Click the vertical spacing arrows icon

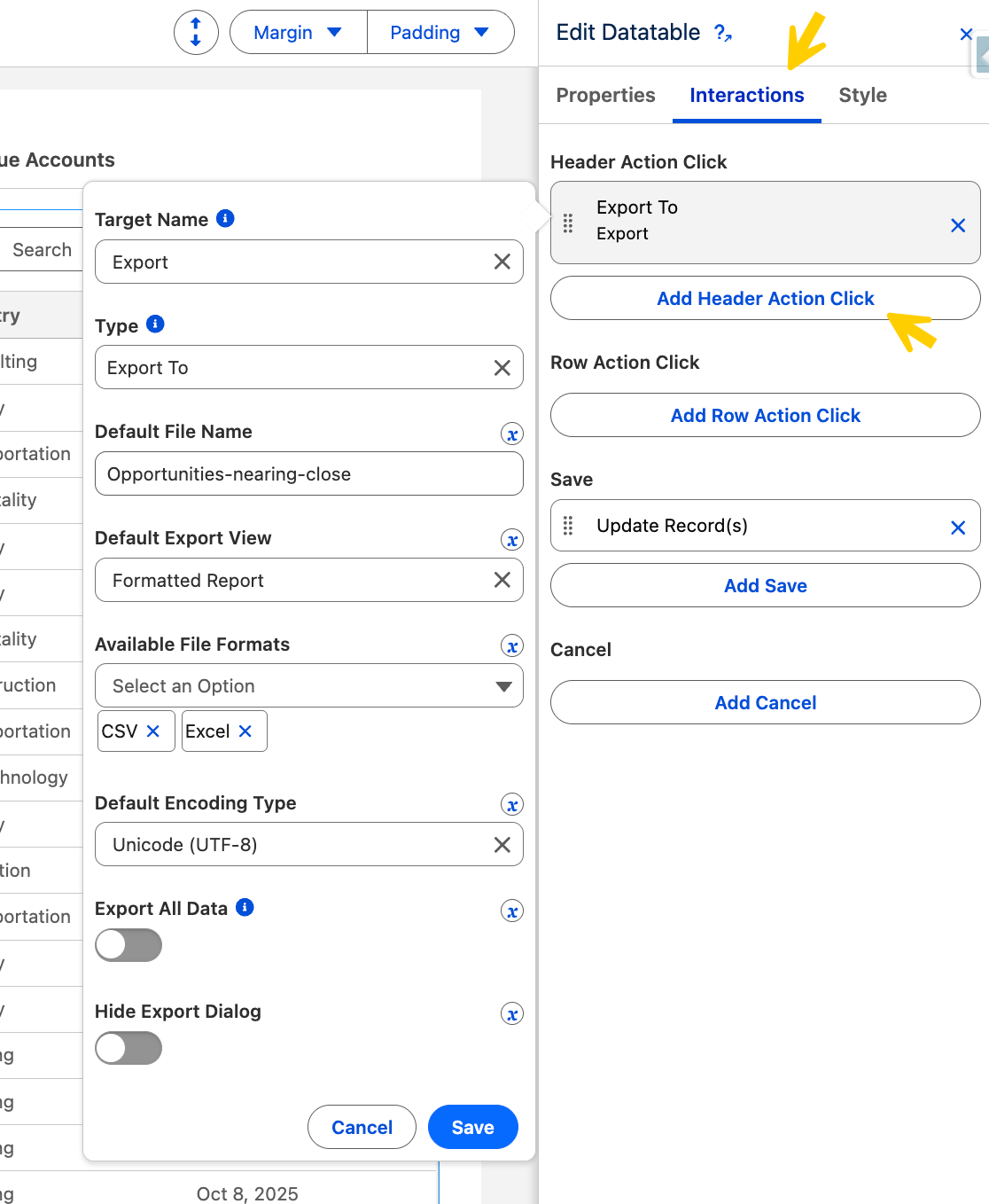[196, 33]
